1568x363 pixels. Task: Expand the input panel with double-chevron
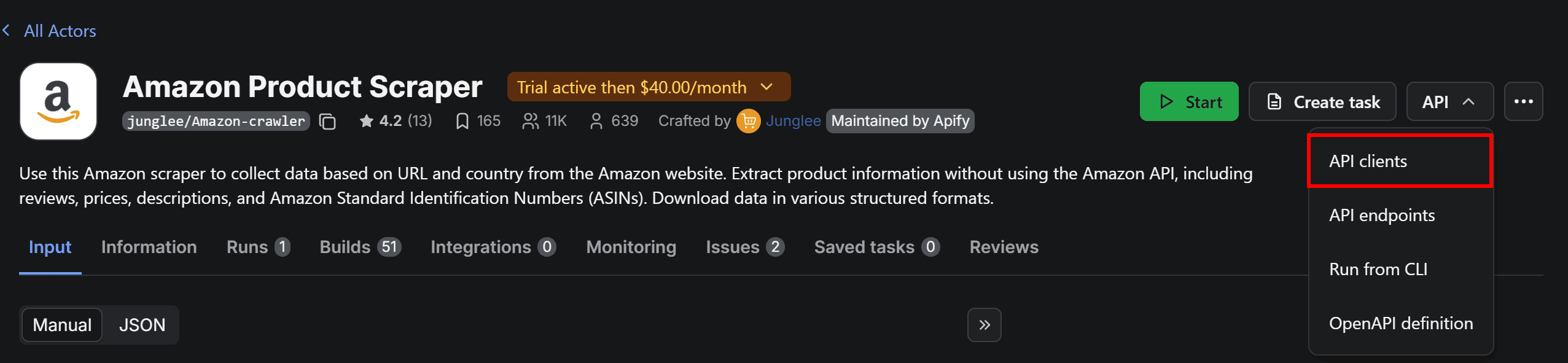click(984, 324)
